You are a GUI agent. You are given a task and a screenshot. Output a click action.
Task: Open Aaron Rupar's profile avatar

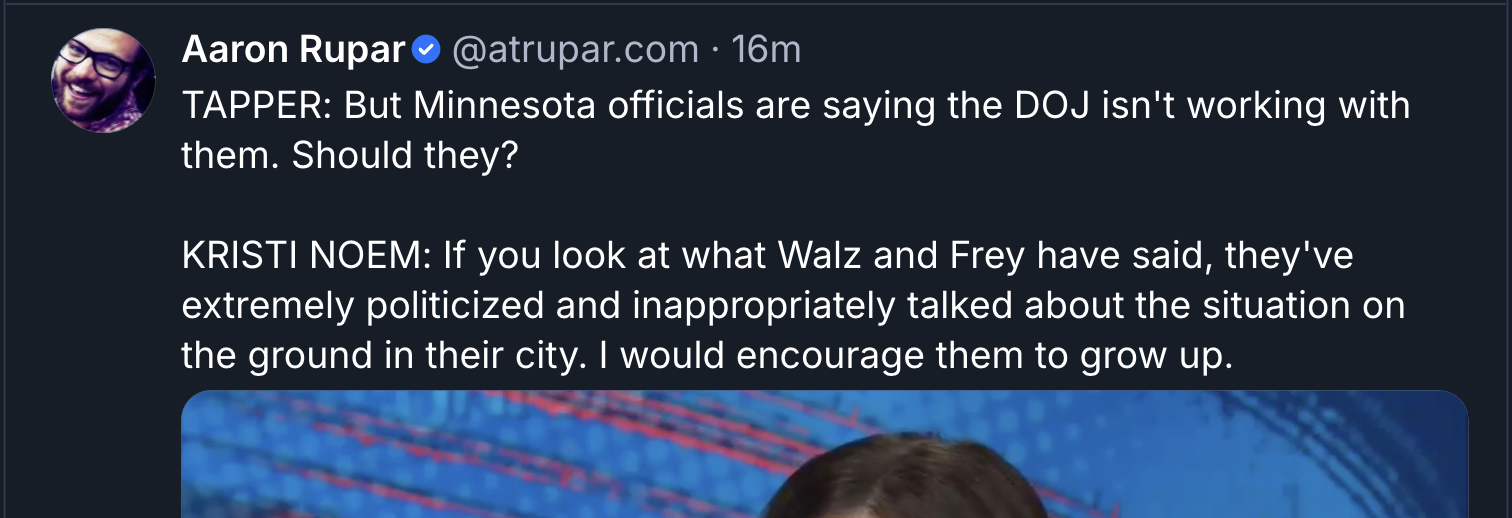pyautogui.click(x=103, y=80)
